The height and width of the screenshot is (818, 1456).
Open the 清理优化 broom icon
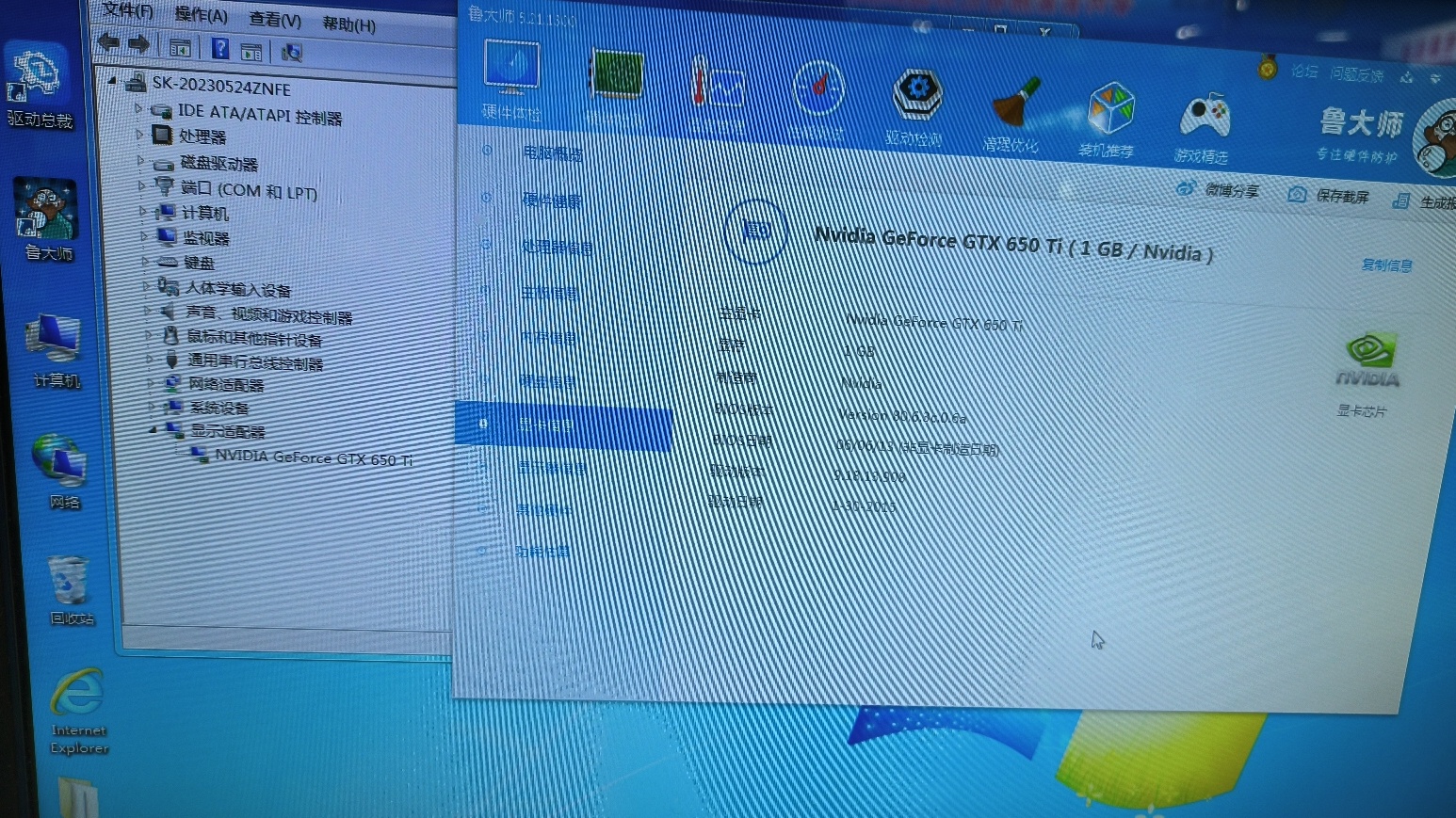pyautogui.click(x=1015, y=102)
